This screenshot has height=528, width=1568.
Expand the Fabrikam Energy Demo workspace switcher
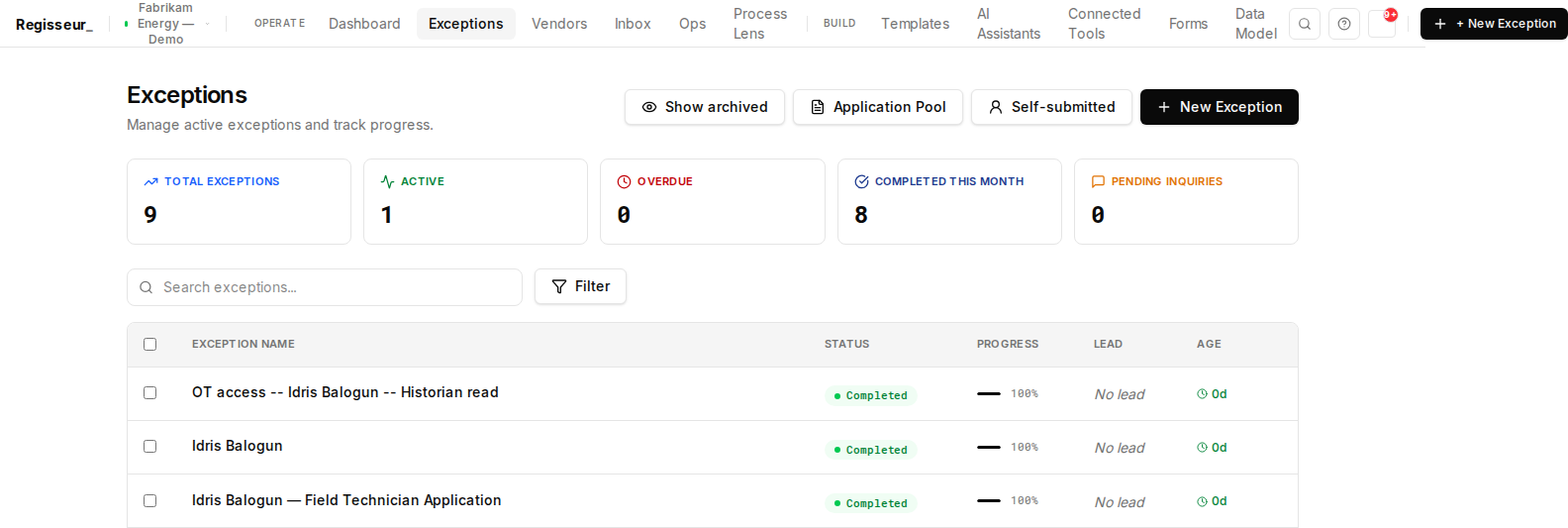pyautogui.click(x=166, y=24)
